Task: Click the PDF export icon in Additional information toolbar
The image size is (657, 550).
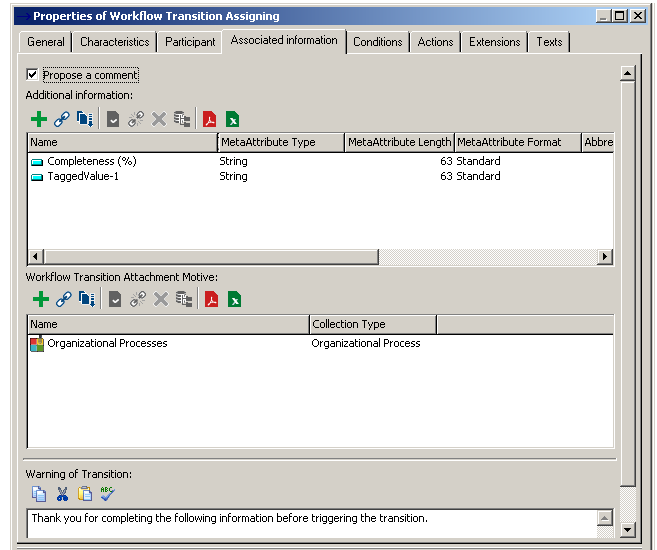Action: [210, 120]
